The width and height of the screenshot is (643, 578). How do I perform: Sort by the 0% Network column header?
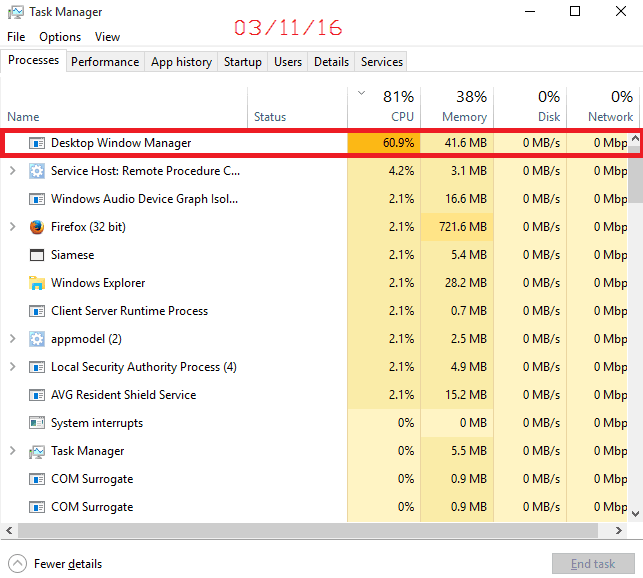click(x=603, y=107)
